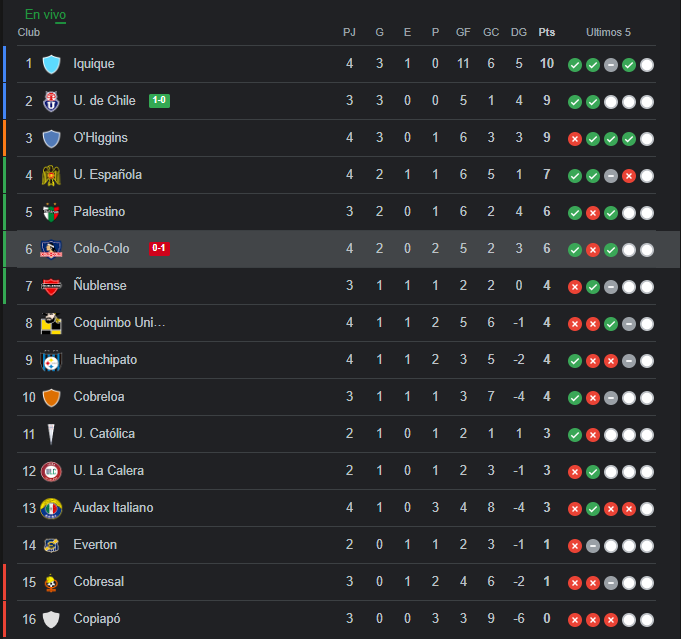Click O'Higgins' red loss result indicator
This screenshot has width=681, height=639.
tap(575, 139)
